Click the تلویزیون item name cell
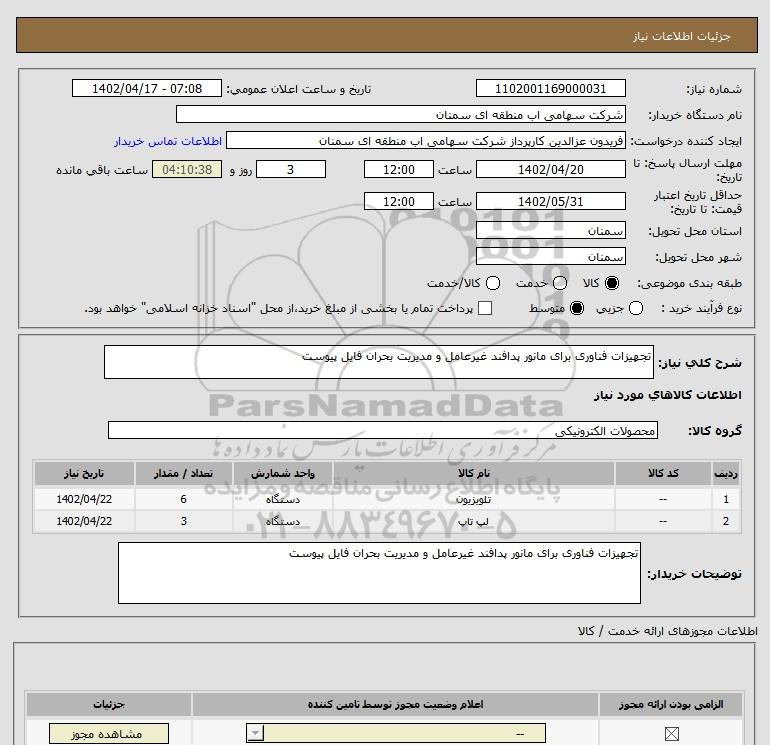 tap(473, 499)
